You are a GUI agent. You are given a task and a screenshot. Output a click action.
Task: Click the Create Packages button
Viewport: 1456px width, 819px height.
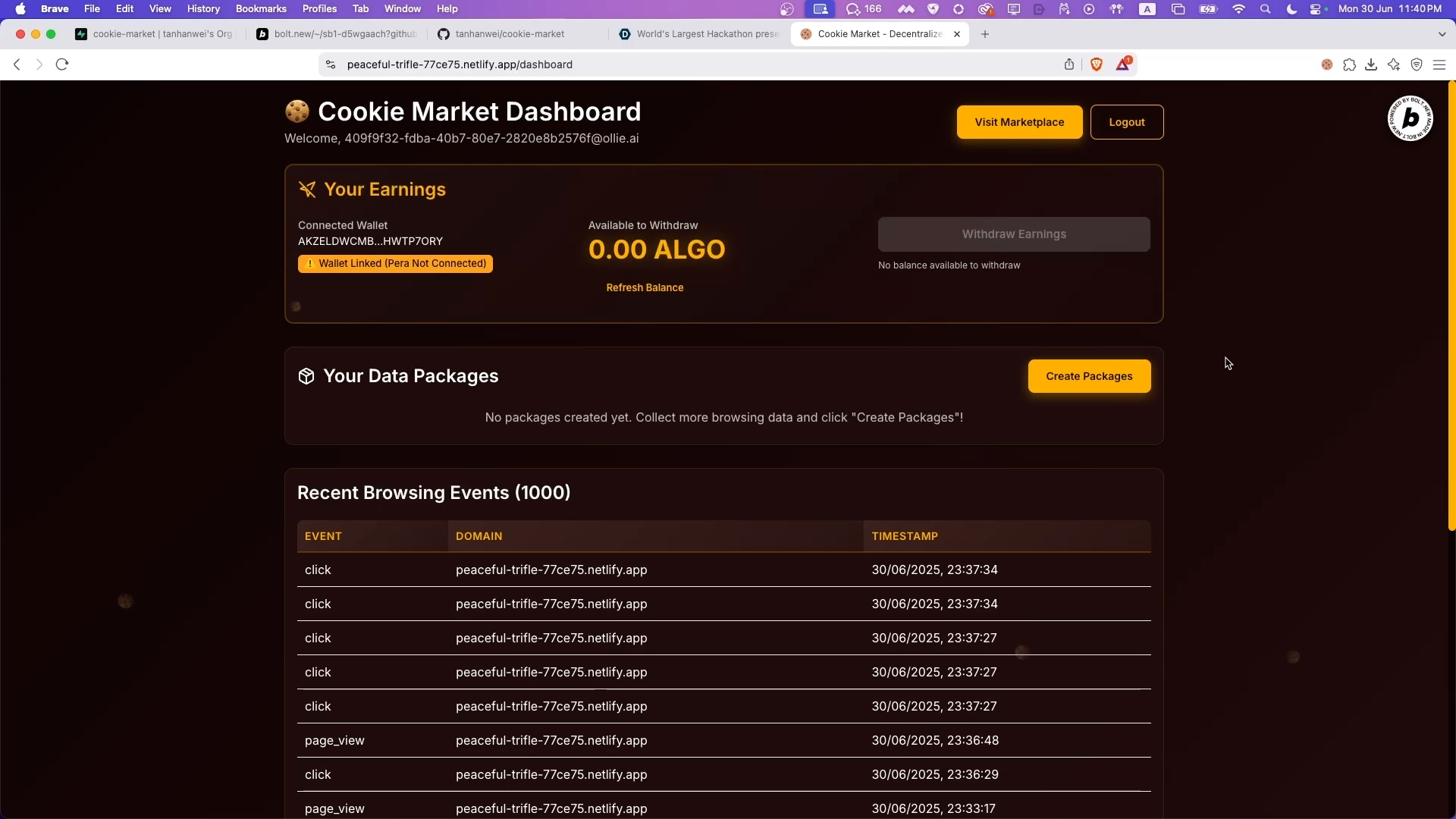[1089, 376]
